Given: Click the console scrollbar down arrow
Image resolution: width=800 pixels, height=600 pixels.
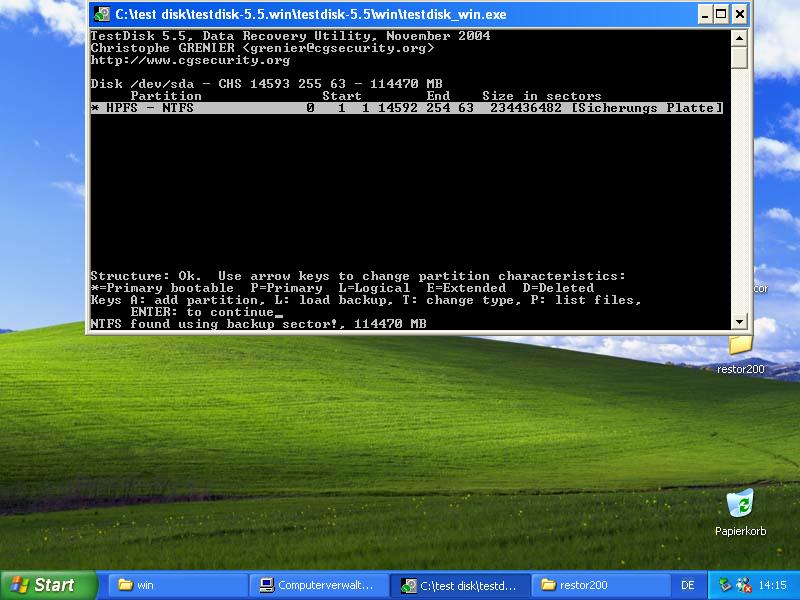Looking at the screenshot, I should [739, 321].
